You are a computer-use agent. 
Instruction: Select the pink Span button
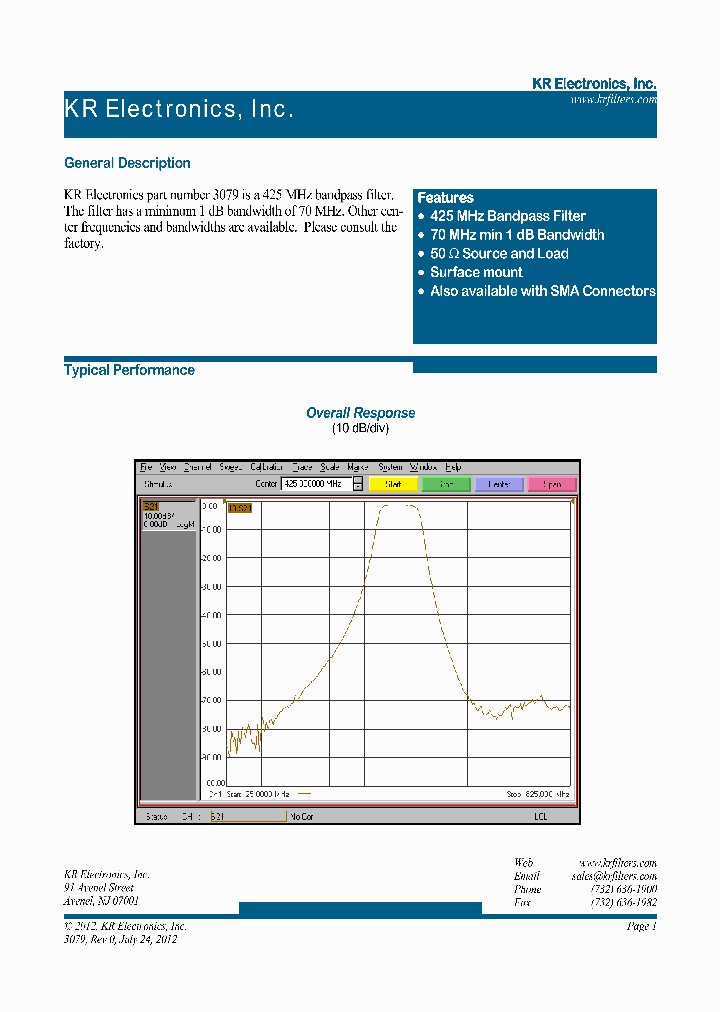(551, 484)
